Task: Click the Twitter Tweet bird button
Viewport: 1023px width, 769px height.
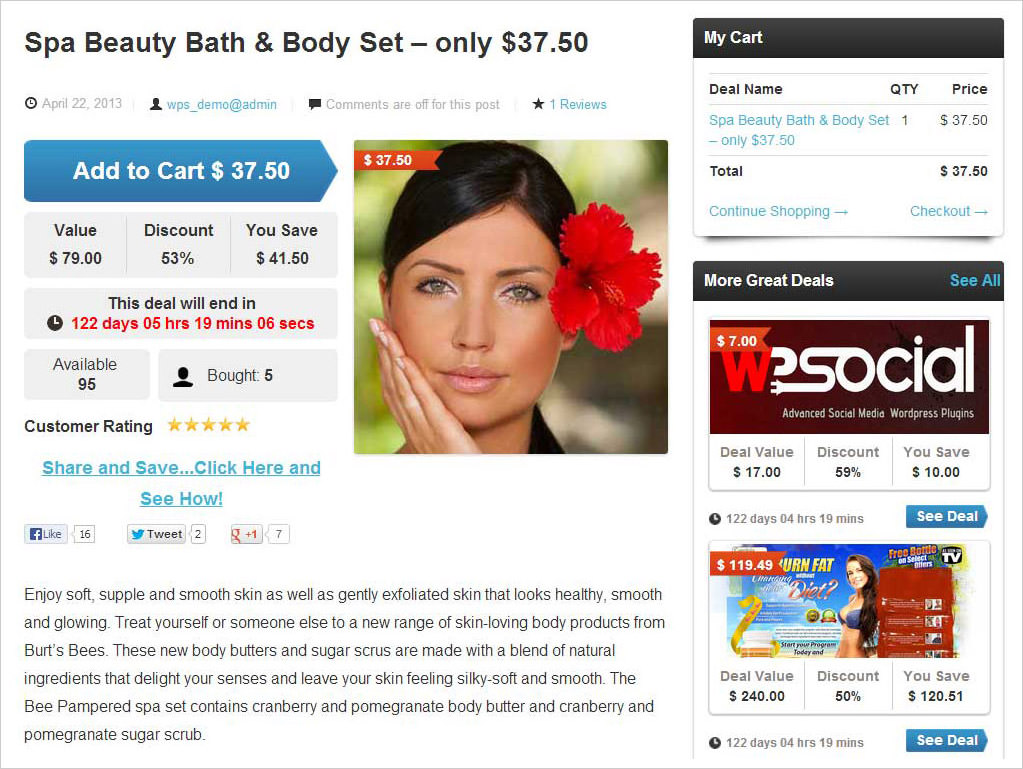Action: (156, 534)
